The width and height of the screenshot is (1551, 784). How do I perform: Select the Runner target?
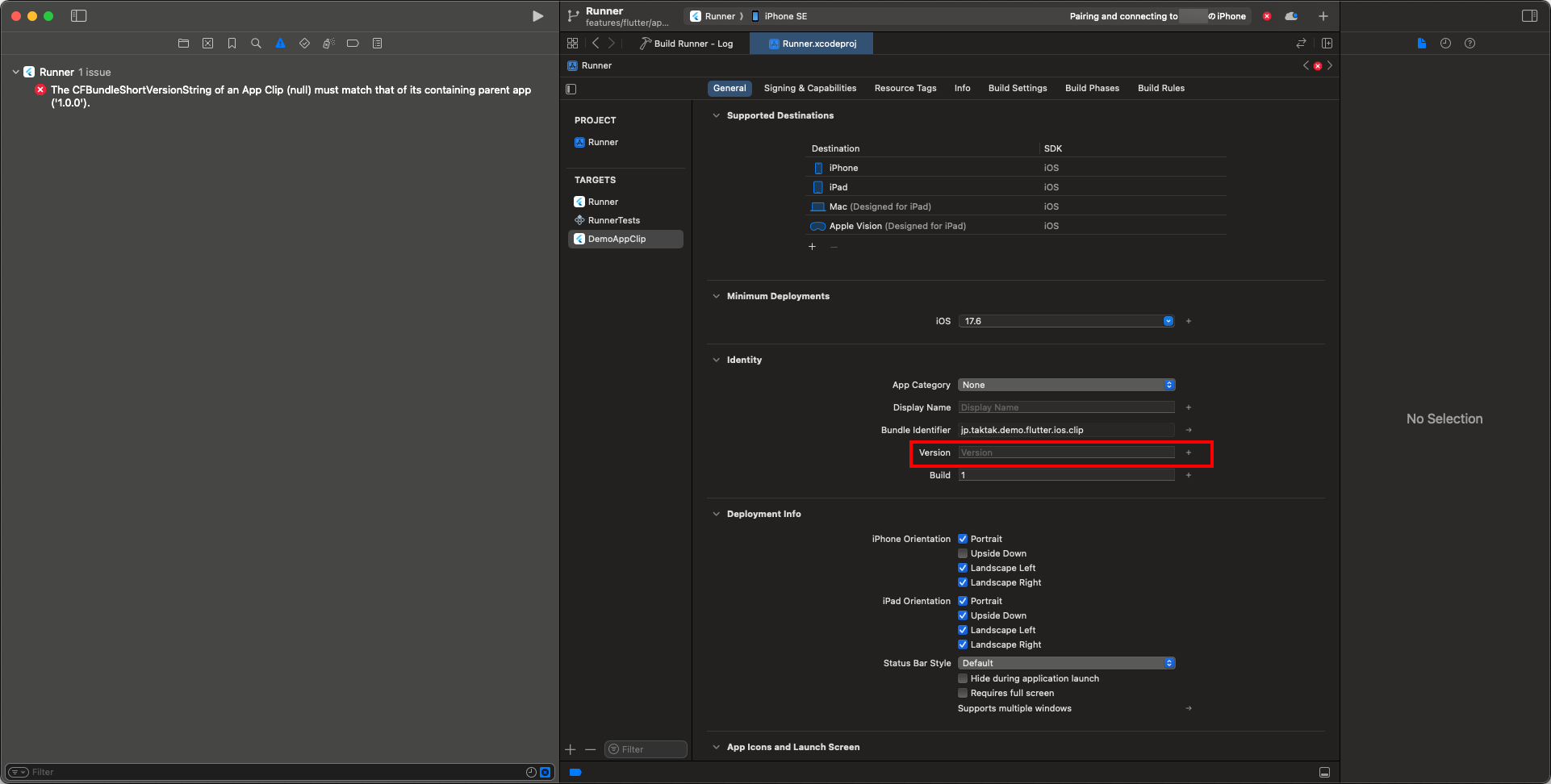(625, 202)
